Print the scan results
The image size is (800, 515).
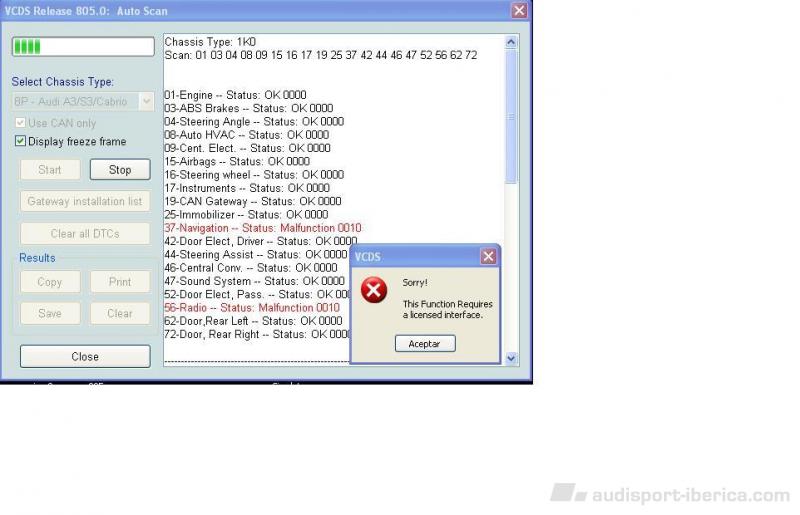pyautogui.click(x=120, y=282)
